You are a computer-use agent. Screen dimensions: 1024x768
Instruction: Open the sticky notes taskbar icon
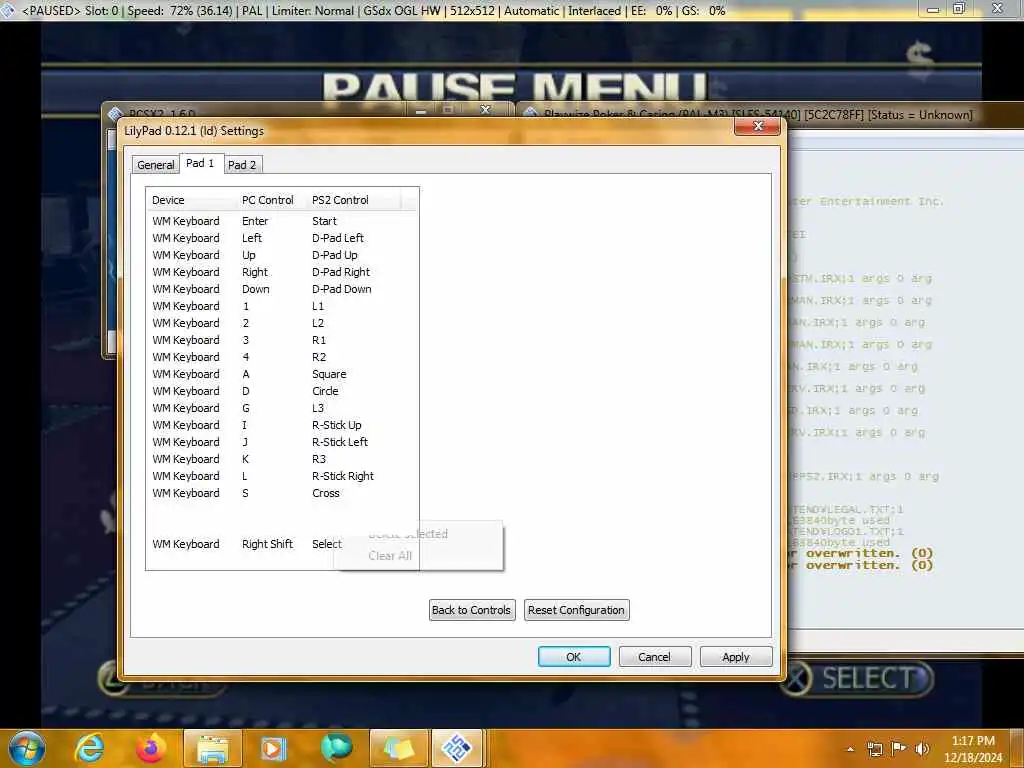coord(398,748)
